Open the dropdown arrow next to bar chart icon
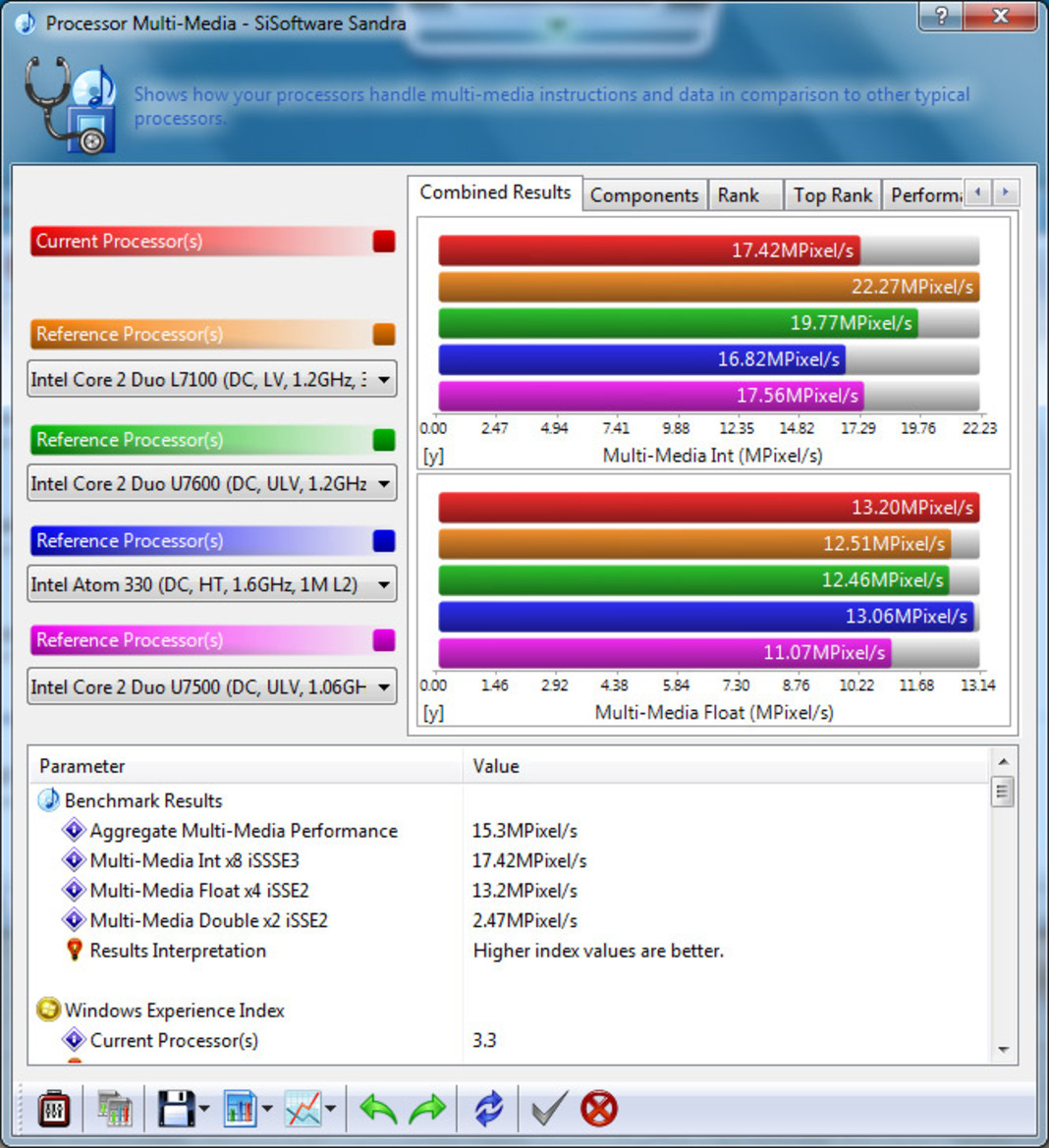Image resolution: width=1049 pixels, height=1148 pixels. click(267, 1109)
